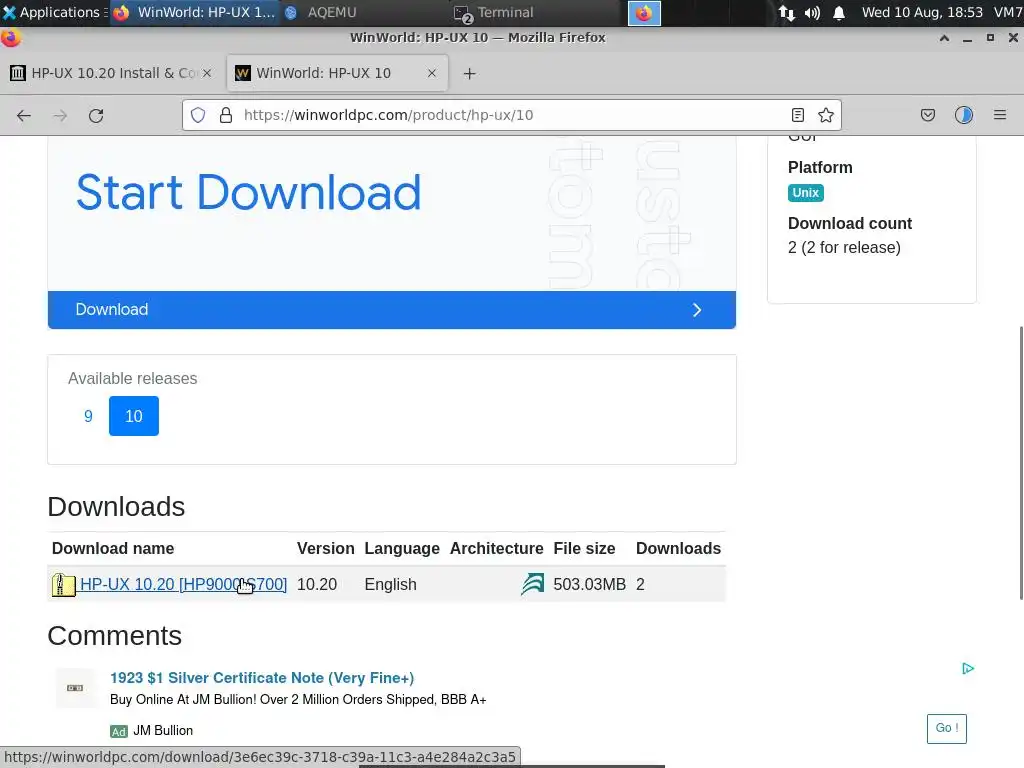Viewport: 1024px width, 768px height.
Task: Shade the Firefox window with up arrow
Action: coord(944,39)
